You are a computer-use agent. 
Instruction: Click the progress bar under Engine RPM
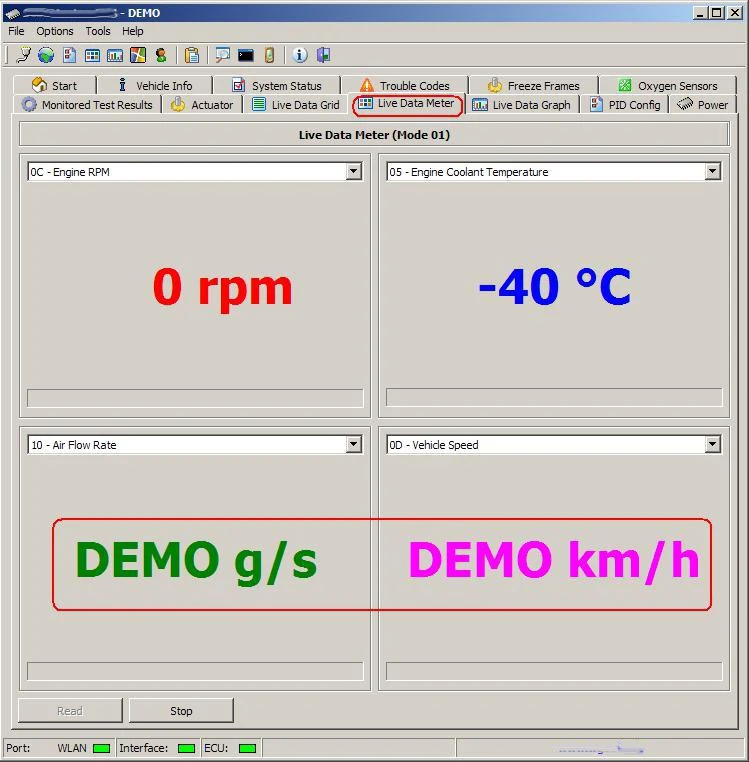[x=195, y=398]
